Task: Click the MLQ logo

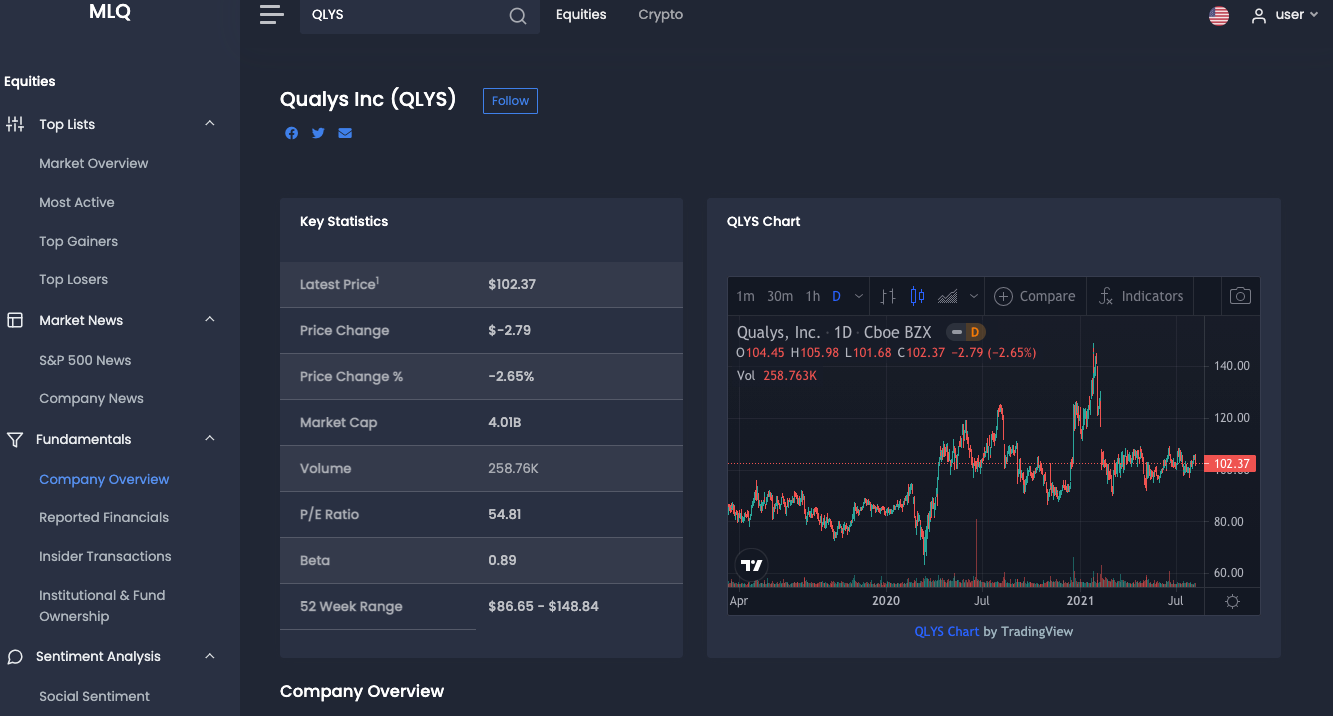Action: coord(110,12)
